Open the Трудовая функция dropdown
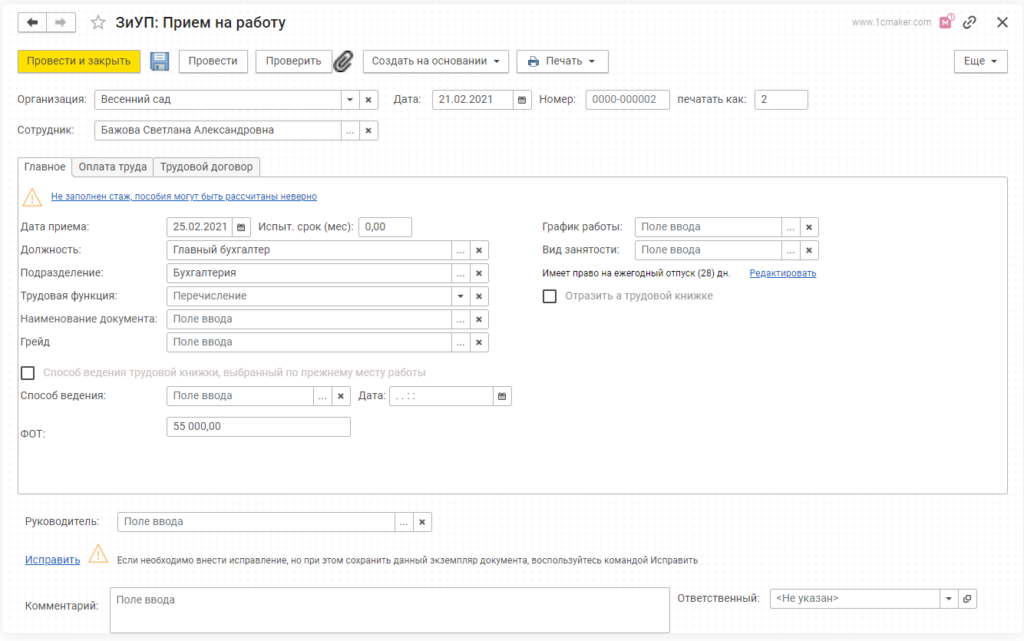The image size is (1024, 641). (460, 296)
